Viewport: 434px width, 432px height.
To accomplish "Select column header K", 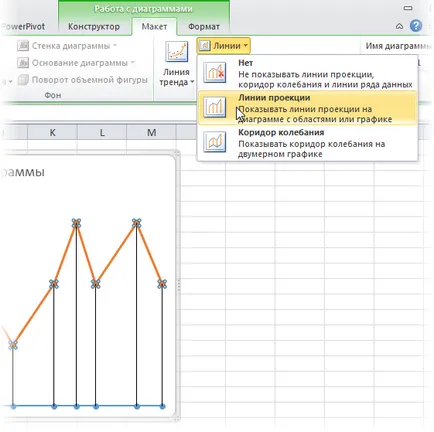I will click(x=52, y=133).
